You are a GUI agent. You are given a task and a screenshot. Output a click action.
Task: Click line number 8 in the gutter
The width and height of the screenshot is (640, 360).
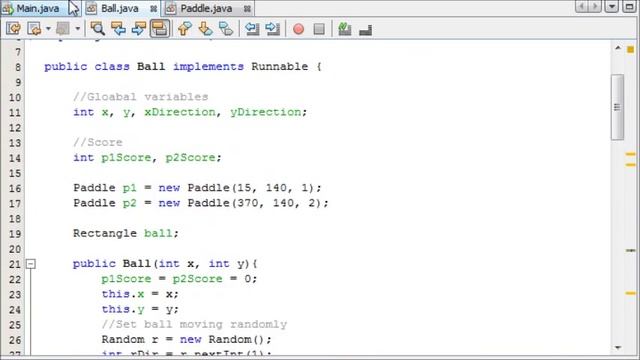18,67
